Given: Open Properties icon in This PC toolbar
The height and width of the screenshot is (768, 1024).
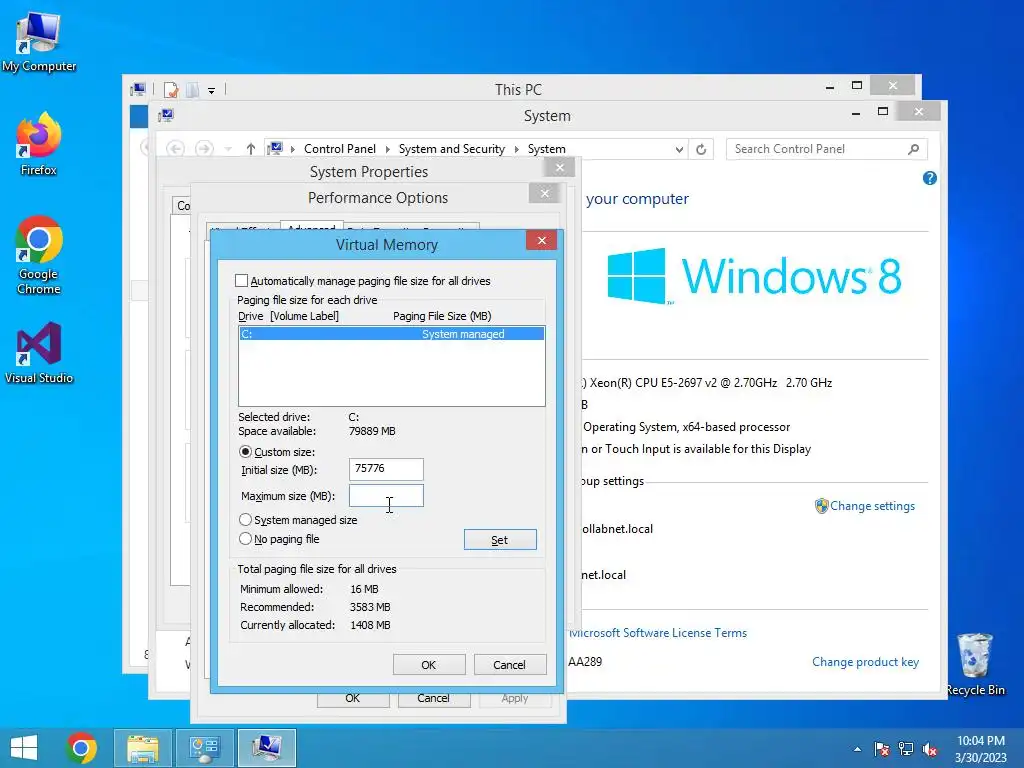Looking at the screenshot, I should pyautogui.click(x=172, y=89).
